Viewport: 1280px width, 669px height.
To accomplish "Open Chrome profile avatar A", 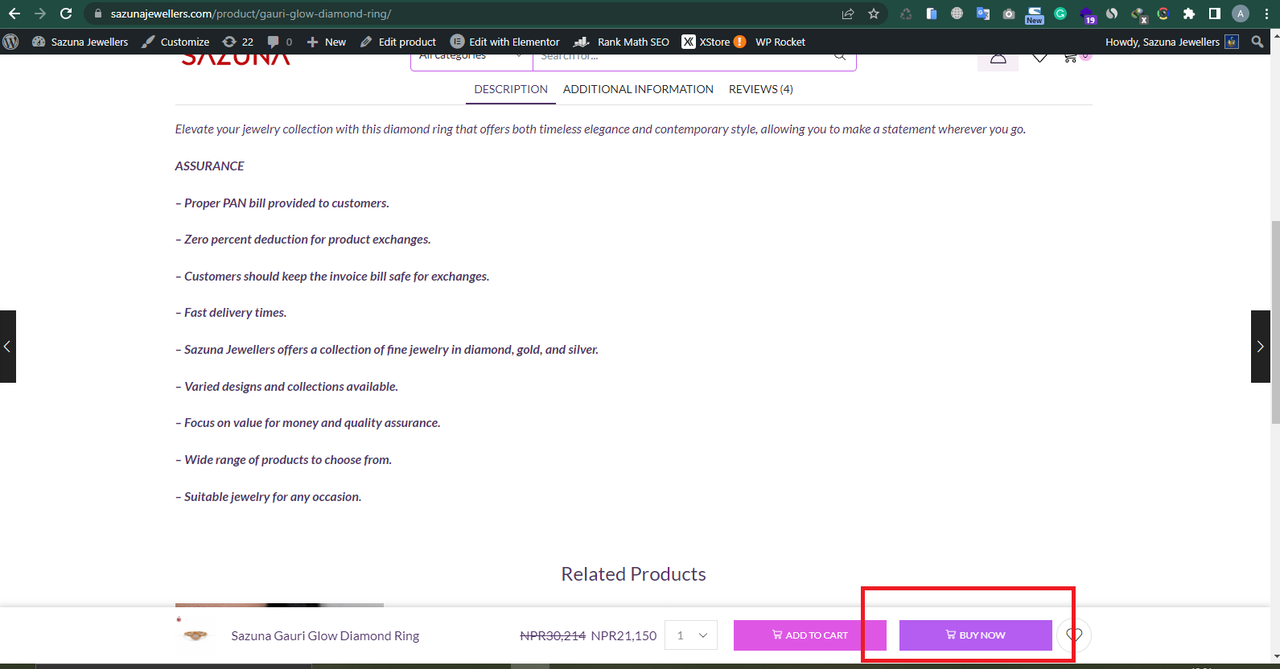I will [x=1241, y=14].
